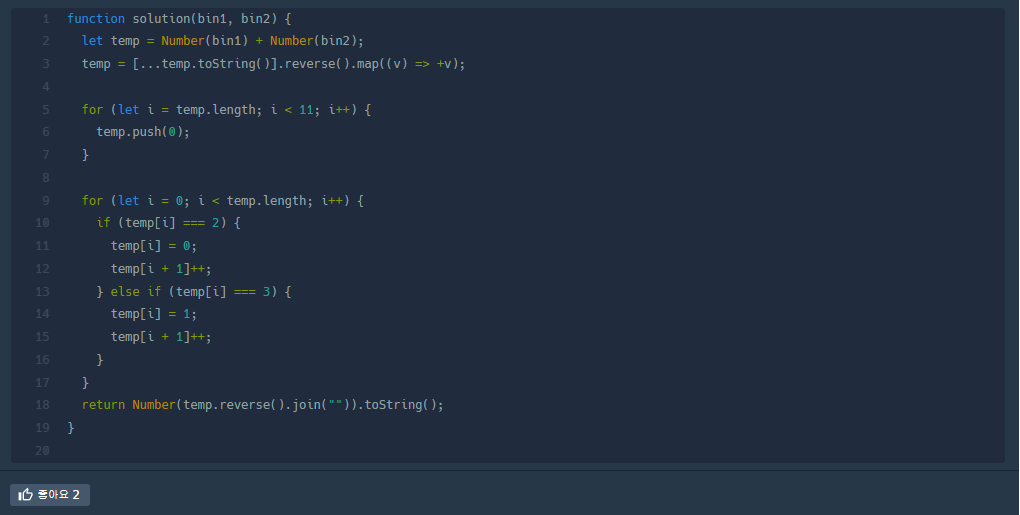Click 'temp.push(0);' on line 6

coord(143,132)
